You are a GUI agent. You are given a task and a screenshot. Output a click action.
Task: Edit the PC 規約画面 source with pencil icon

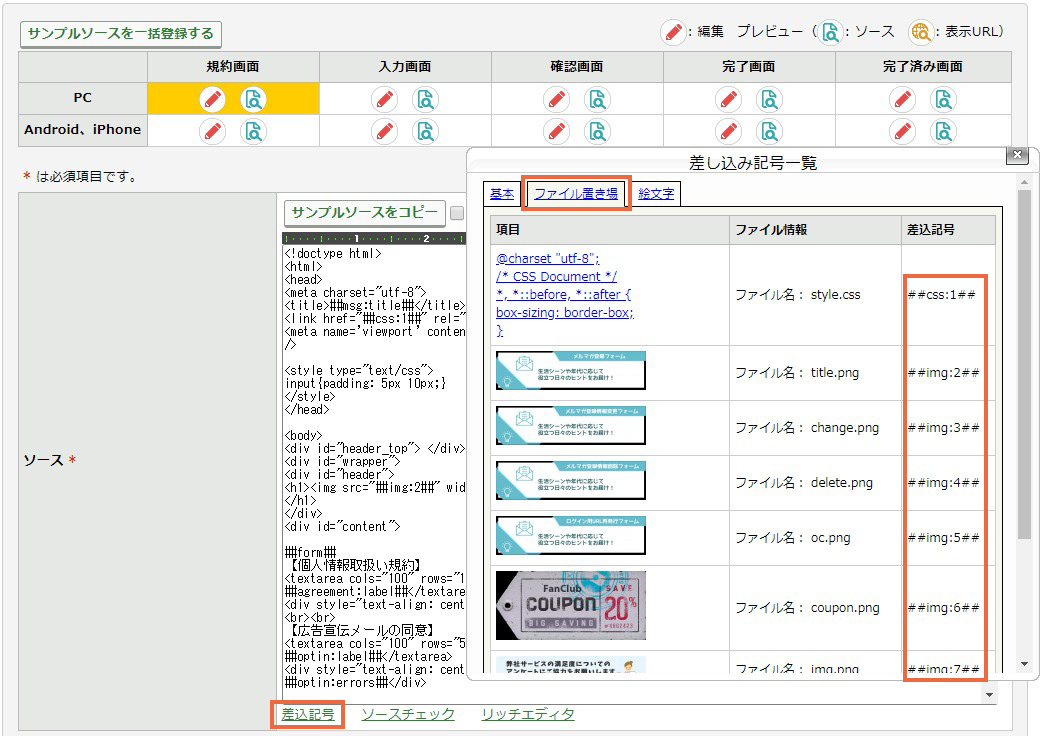[x=213, y=99]
